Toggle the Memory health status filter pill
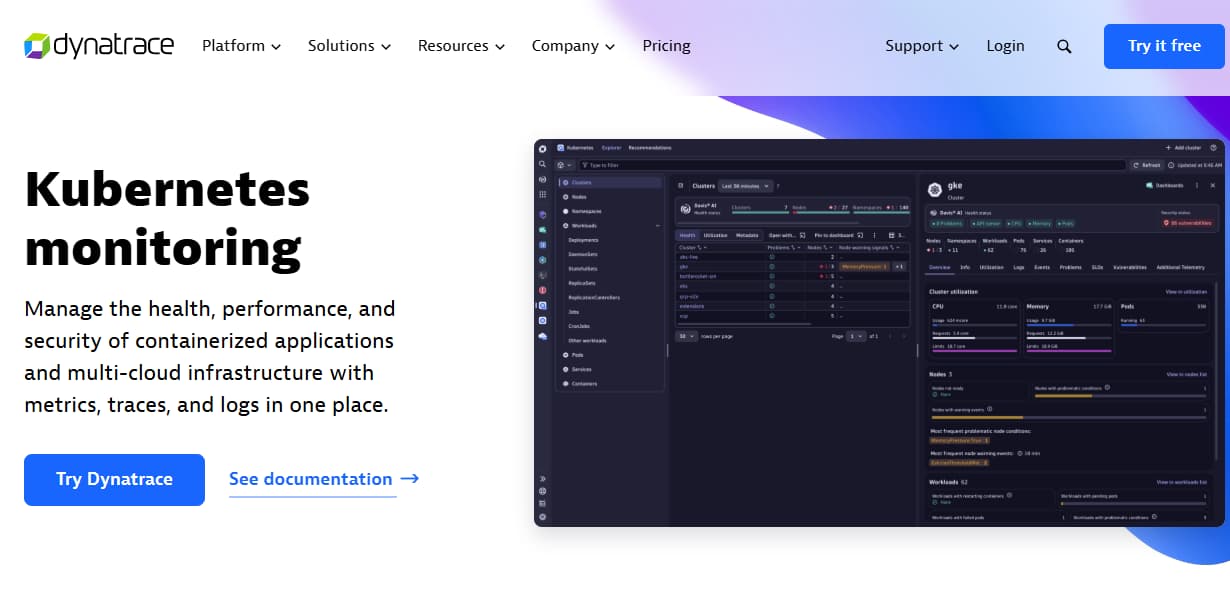Image resolution: width=1230 pixels, height=615 pixels. [1039, 223]
